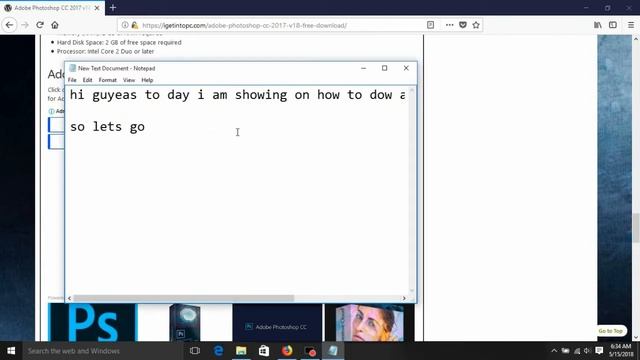
Task: Reload the Firefox page
Action: click(x=40, y=25)
